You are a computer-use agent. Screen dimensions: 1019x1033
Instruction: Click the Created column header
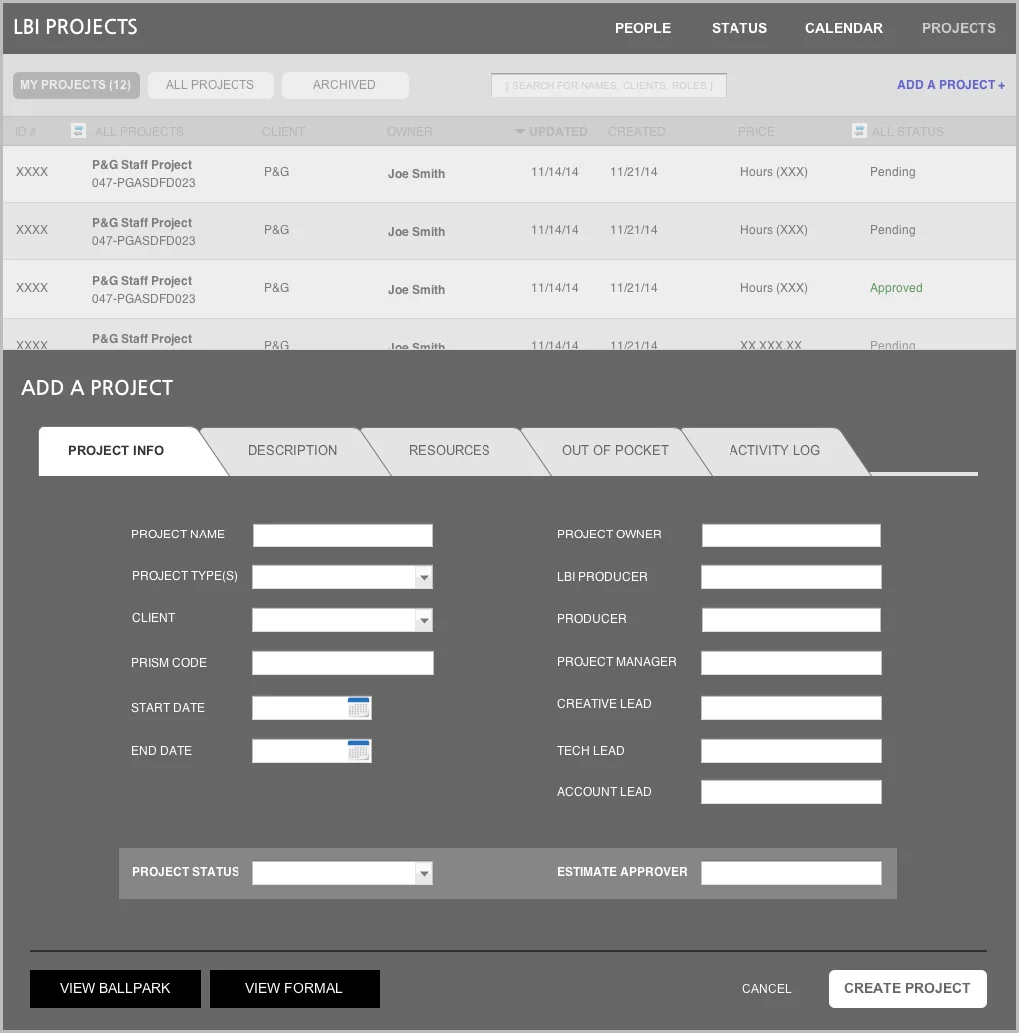point(636,132)
